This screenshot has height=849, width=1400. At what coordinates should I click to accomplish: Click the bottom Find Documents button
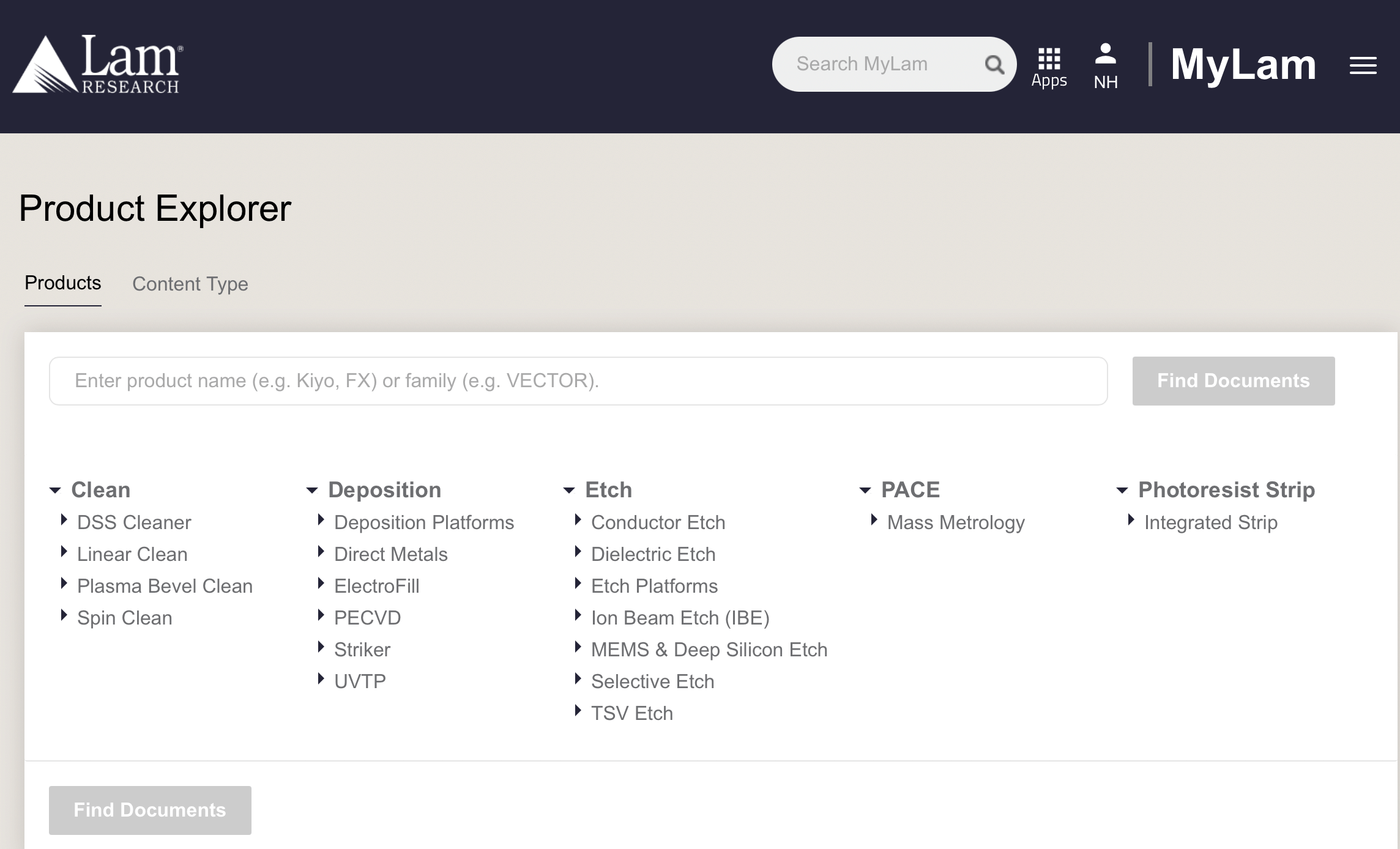coord(150,810)
